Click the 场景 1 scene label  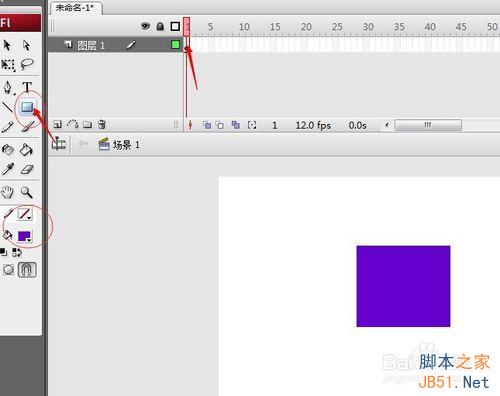[126, 145]
